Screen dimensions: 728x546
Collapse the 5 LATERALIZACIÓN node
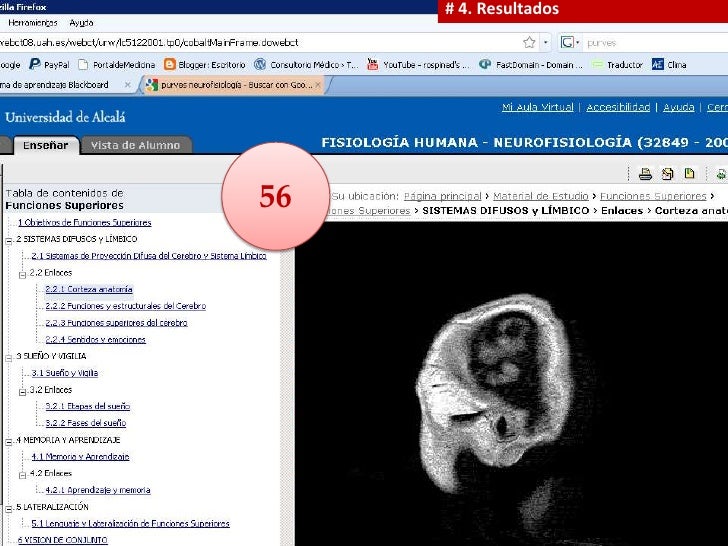(x=9, y=508)
